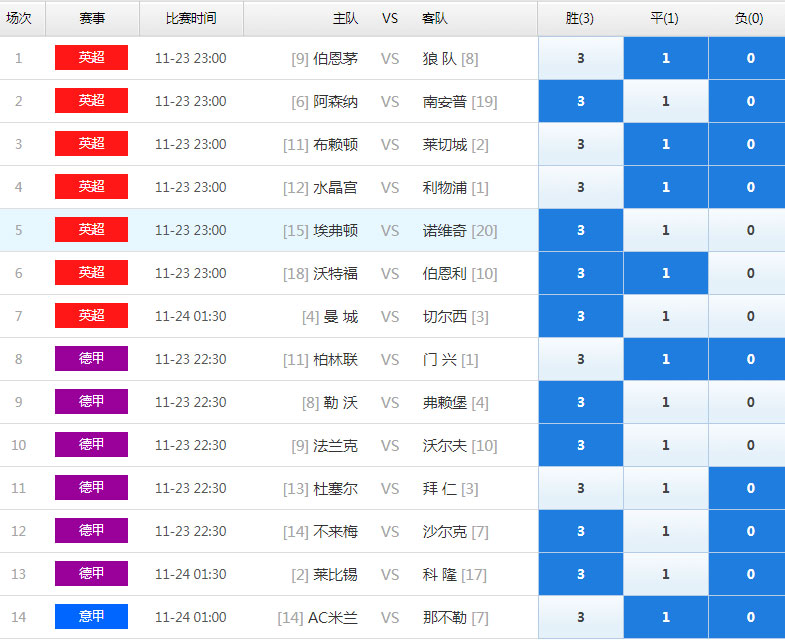Toggle win (3) for 沃特福 vs 伯恩利
Image resolution: width=785 pixels, height=640 pixels.
coord(581,273)
